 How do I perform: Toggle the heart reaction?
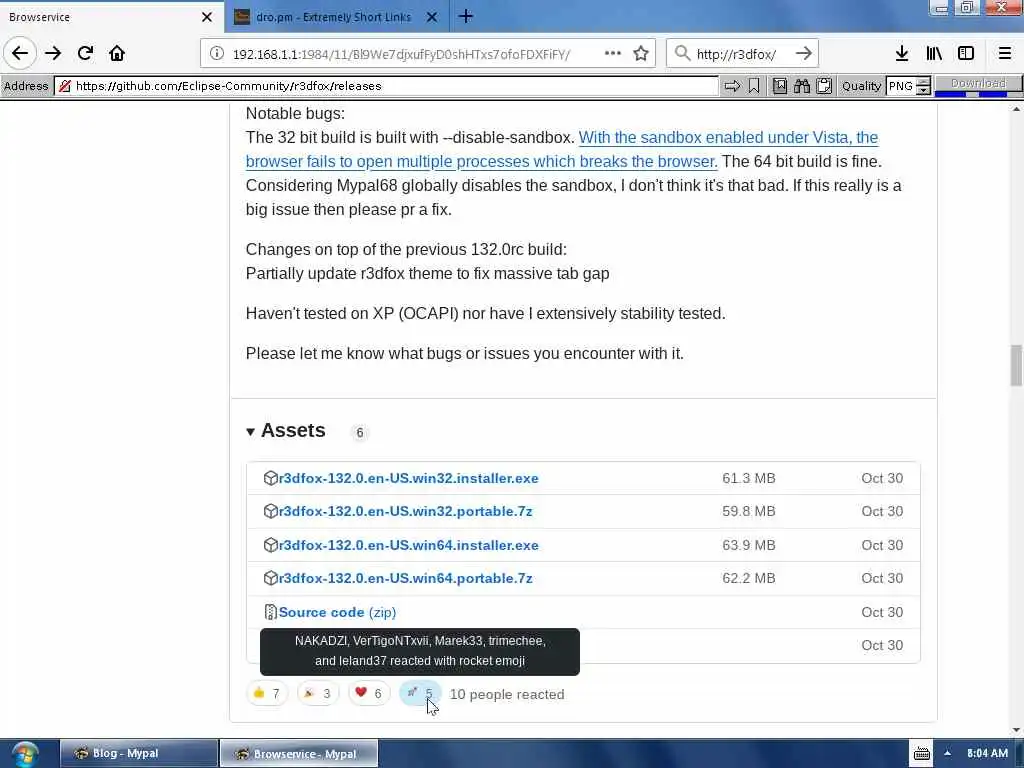click(x=368, y=694)
